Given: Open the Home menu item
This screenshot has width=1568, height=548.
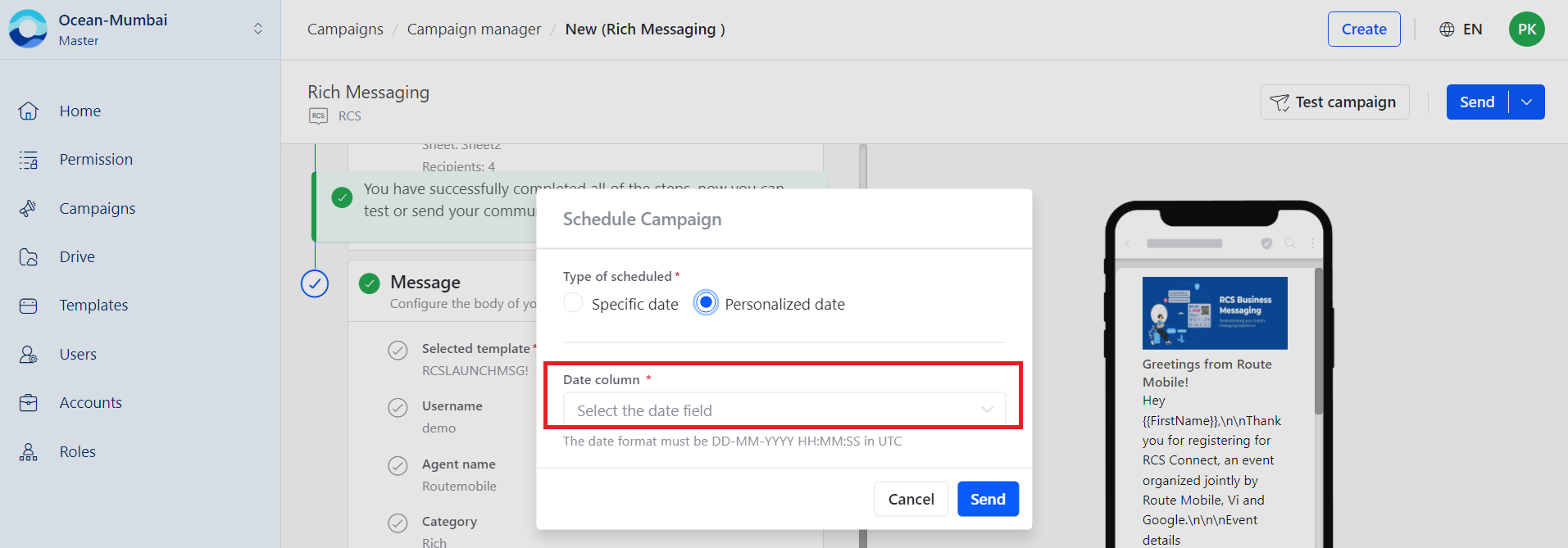Looking at the screenshot, I should pos(80,111).
